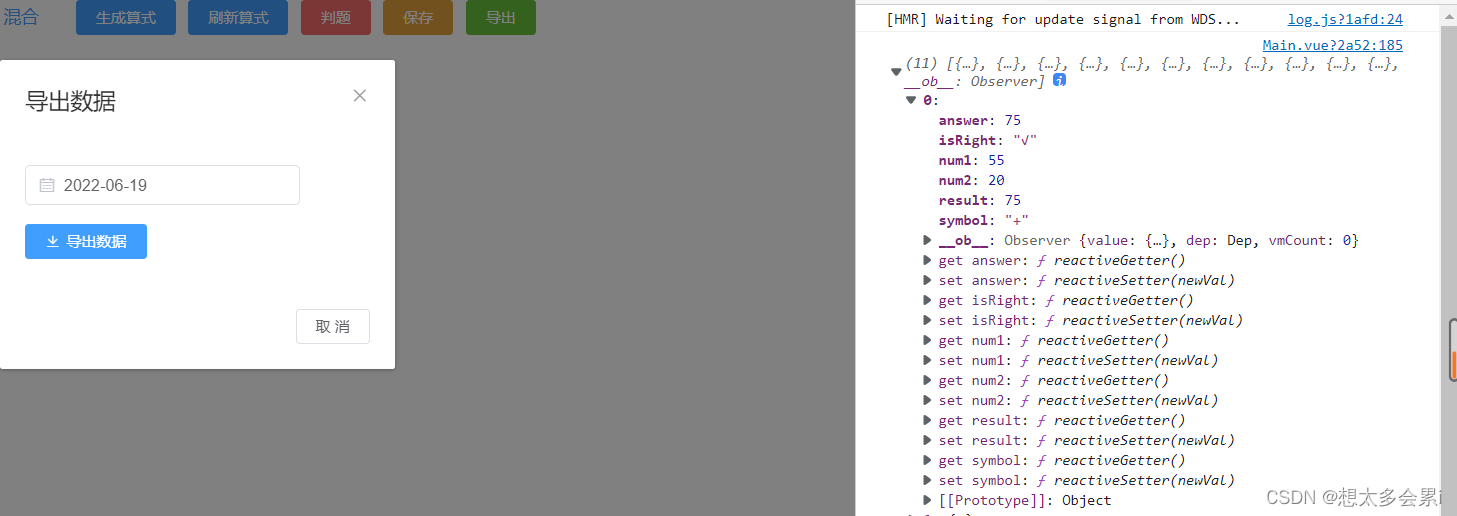Expand the __ob__: Observer property

928,240
